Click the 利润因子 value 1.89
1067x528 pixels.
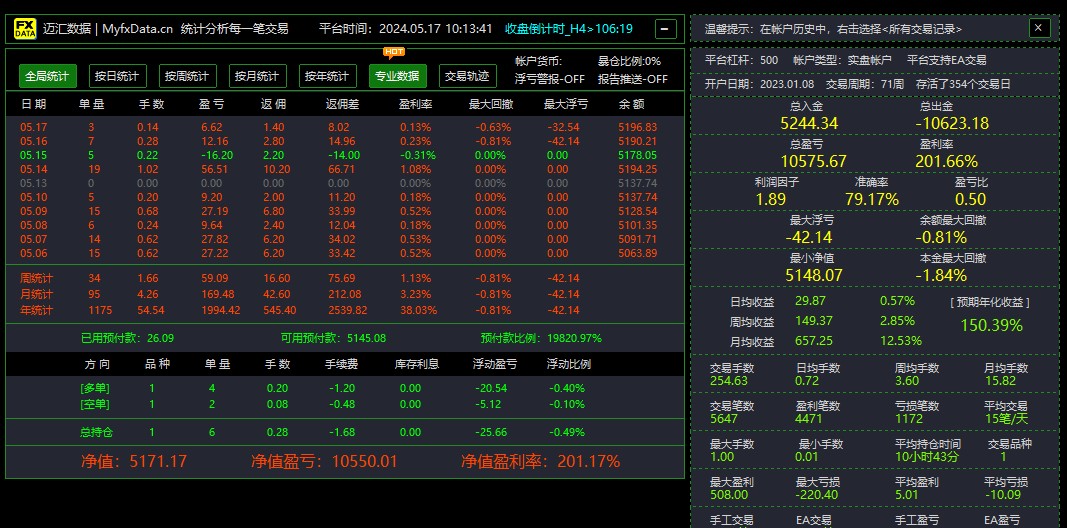coord(771,199)
